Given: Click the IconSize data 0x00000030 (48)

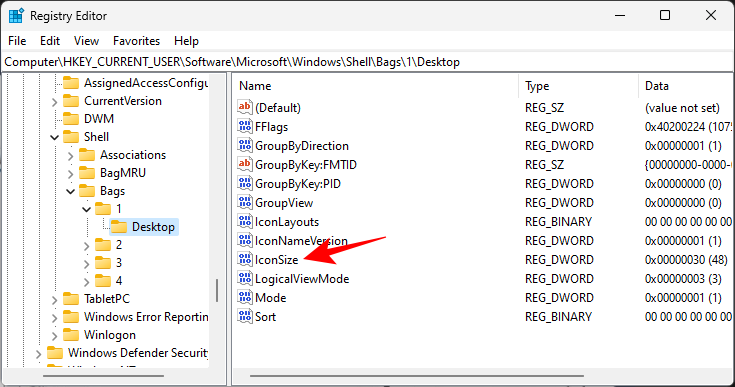Looking at the screenshot, I should 686,260.
